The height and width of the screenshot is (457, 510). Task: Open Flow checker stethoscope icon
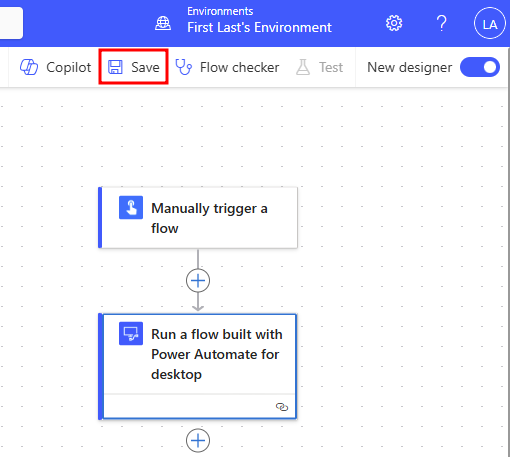(x=184, y=67)
